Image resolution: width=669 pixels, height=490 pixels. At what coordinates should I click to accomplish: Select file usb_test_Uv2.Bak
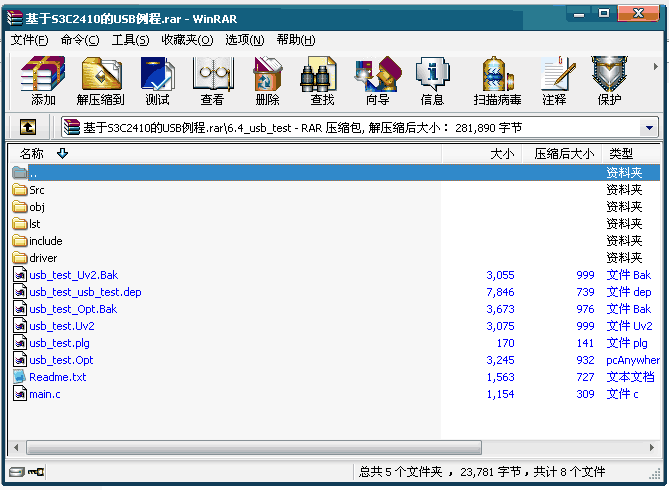(x=73, y=275)
